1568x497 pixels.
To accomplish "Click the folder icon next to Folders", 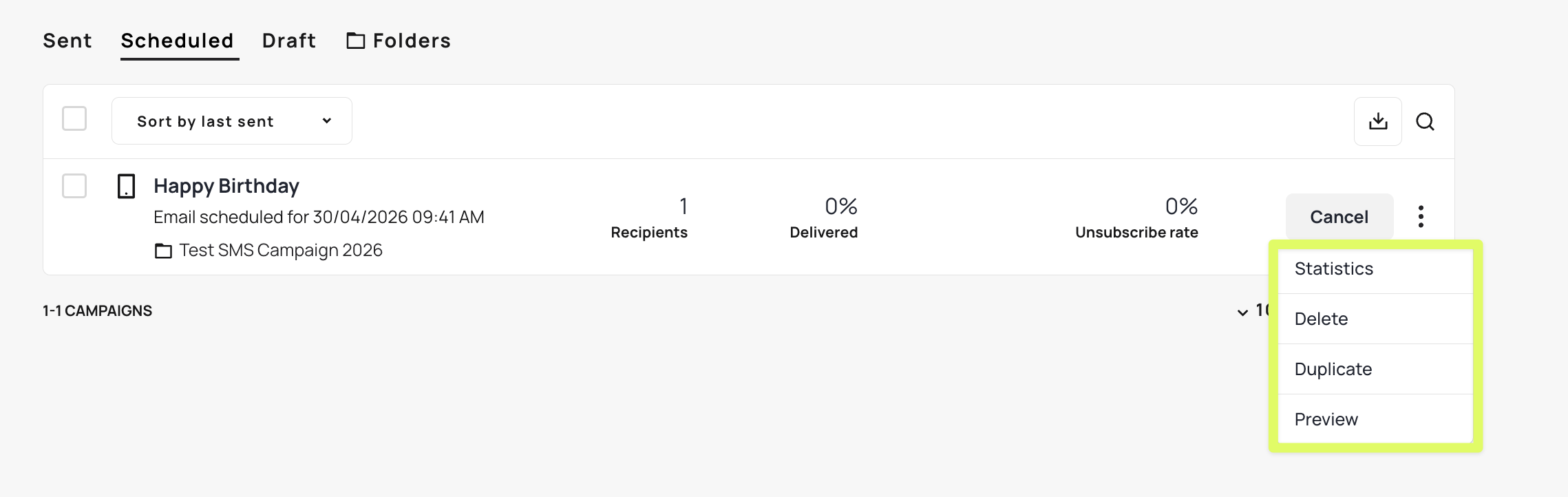I will tap(355, 41).
